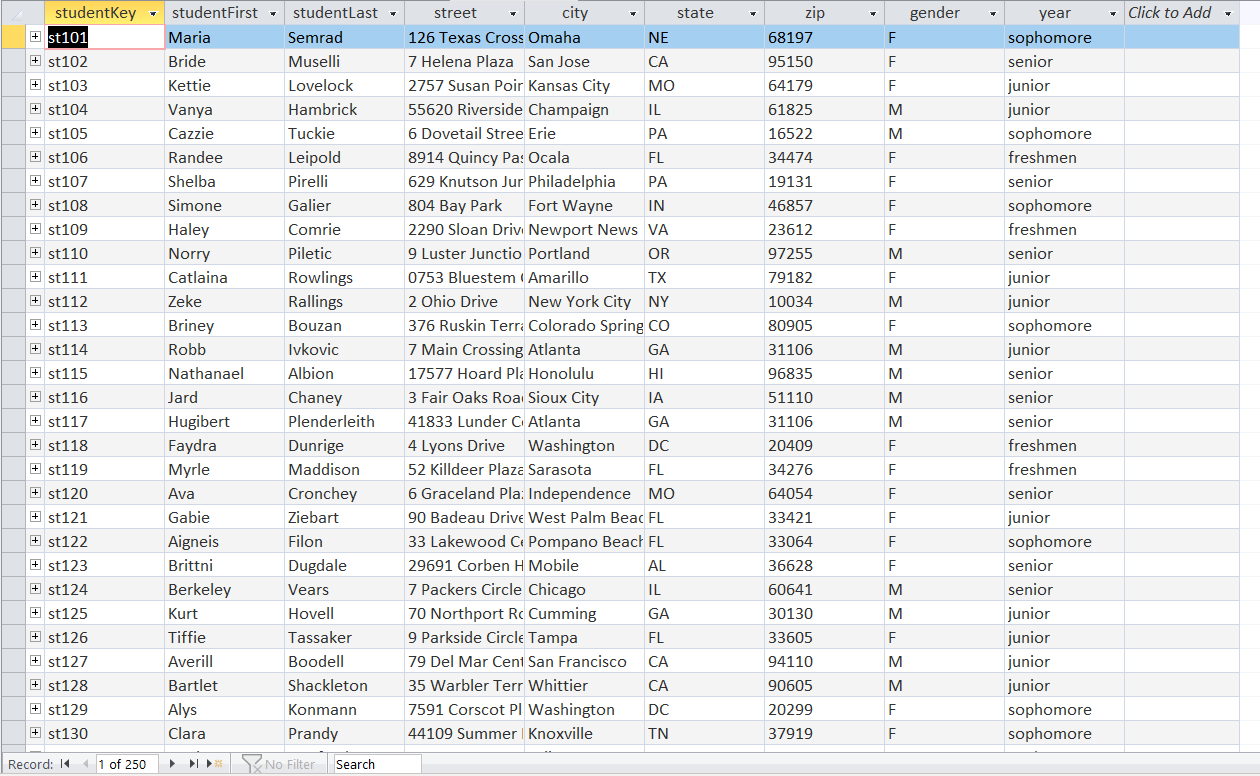Jump to the first record
This screenshot has height=776, width=1260.
pos(63,763)
